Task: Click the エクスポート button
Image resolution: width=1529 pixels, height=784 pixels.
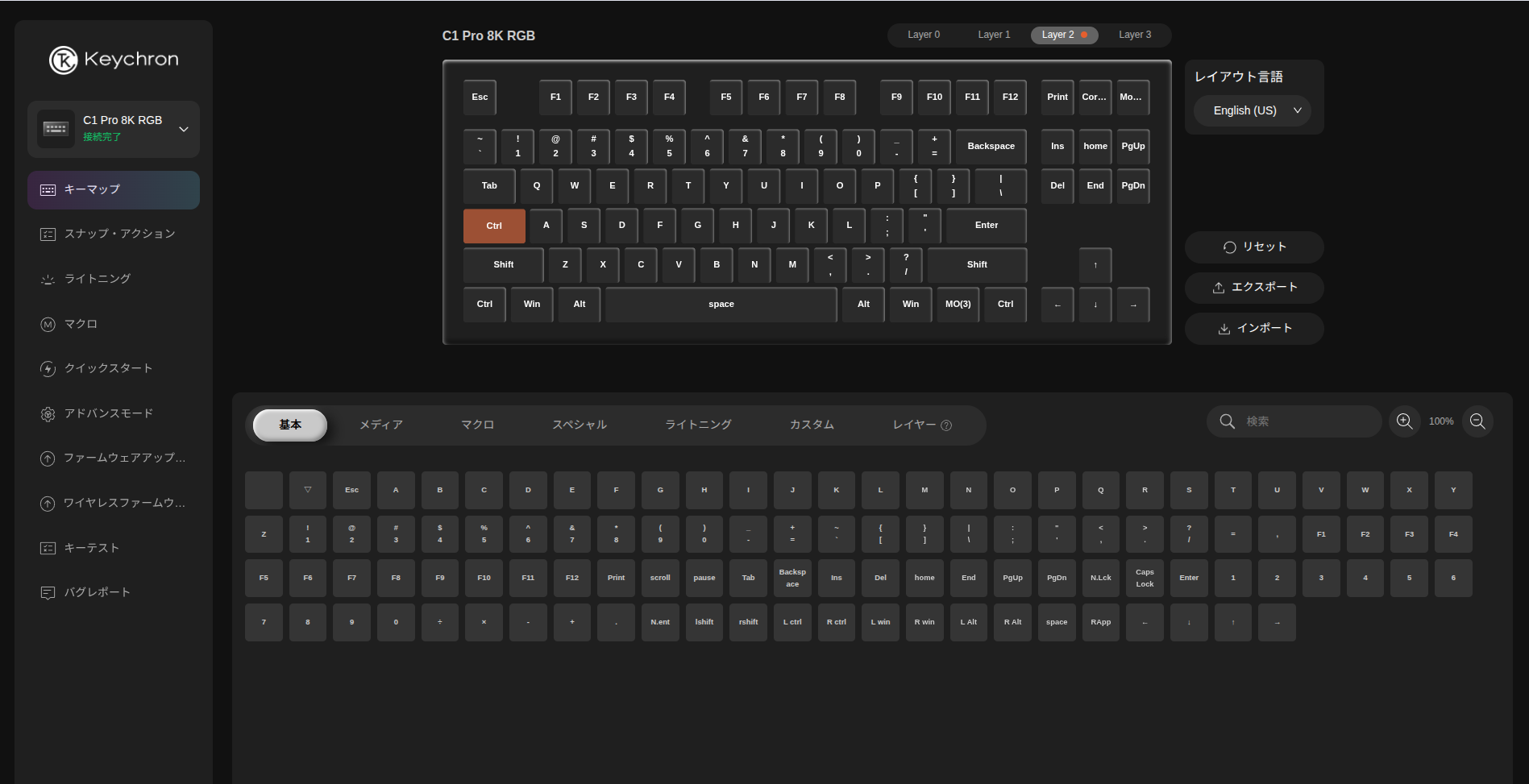Action: (x=1254, y=288)
